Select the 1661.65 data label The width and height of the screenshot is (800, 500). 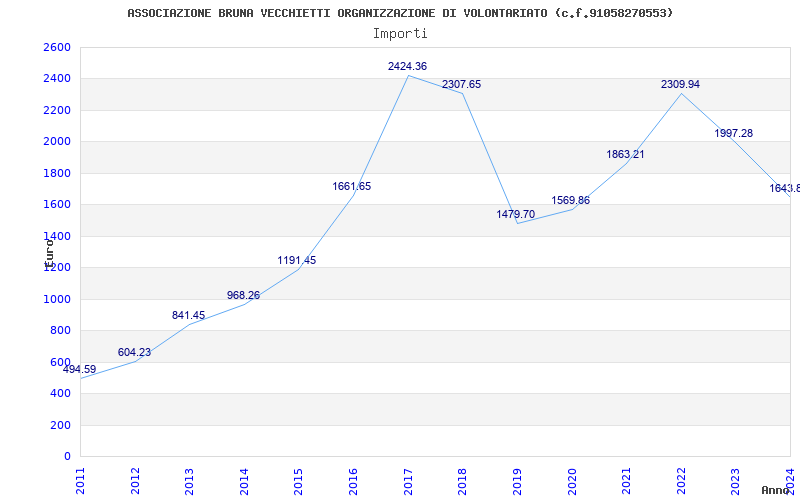click(x=352, y=186)
